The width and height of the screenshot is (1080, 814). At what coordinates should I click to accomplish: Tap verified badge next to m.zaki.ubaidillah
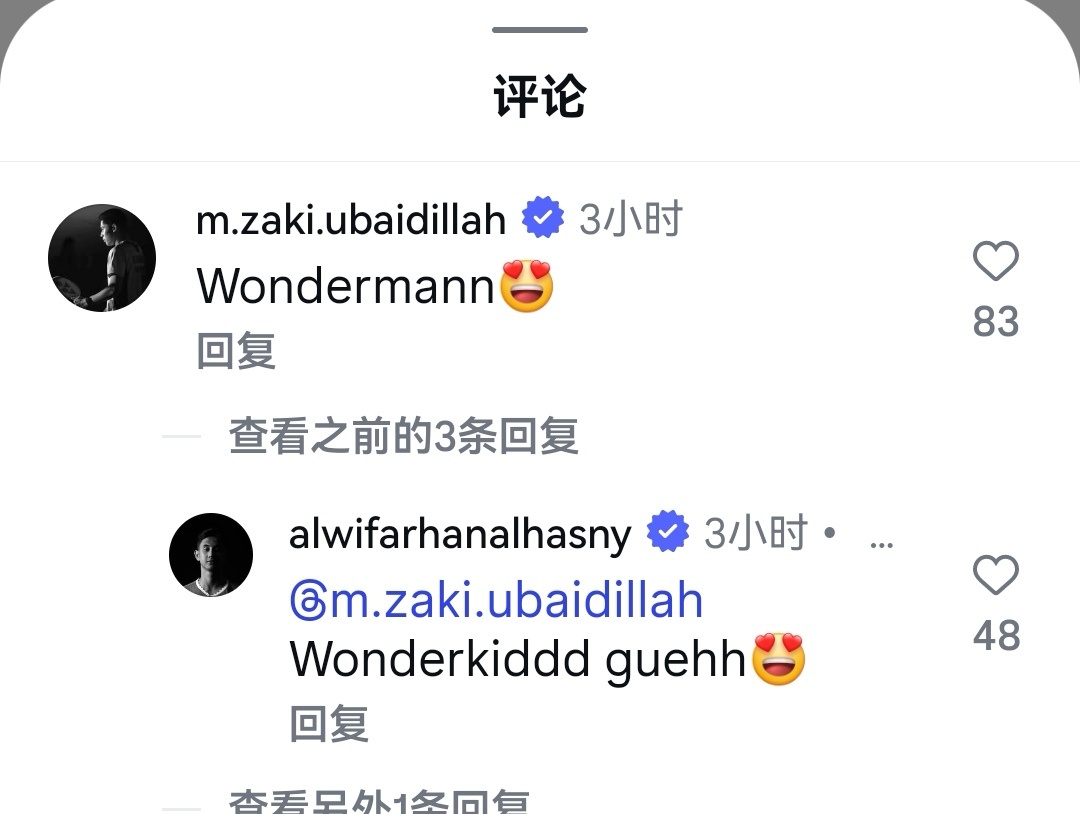tap(543, 218)
